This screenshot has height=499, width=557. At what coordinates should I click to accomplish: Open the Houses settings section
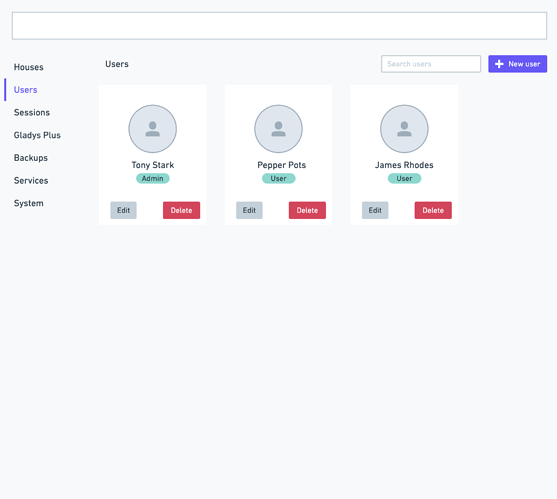tap(28, 67)
